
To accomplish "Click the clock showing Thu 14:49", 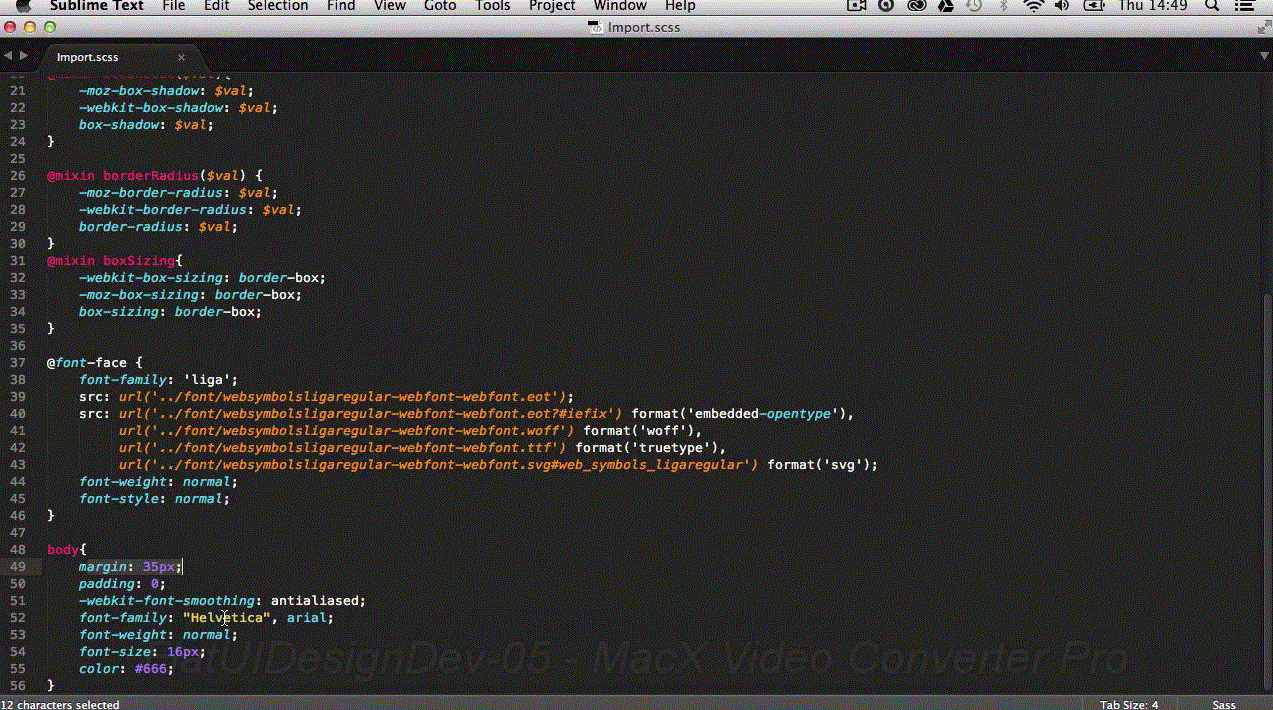I will tap(1153, 6).
